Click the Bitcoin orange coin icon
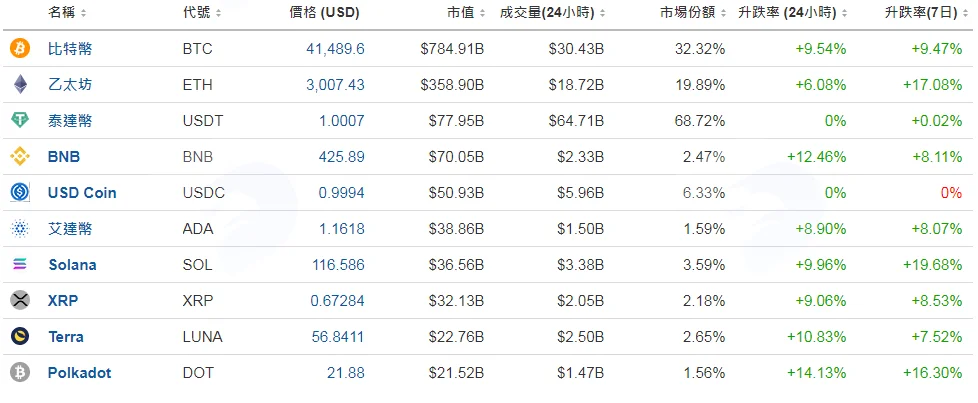 20,49
